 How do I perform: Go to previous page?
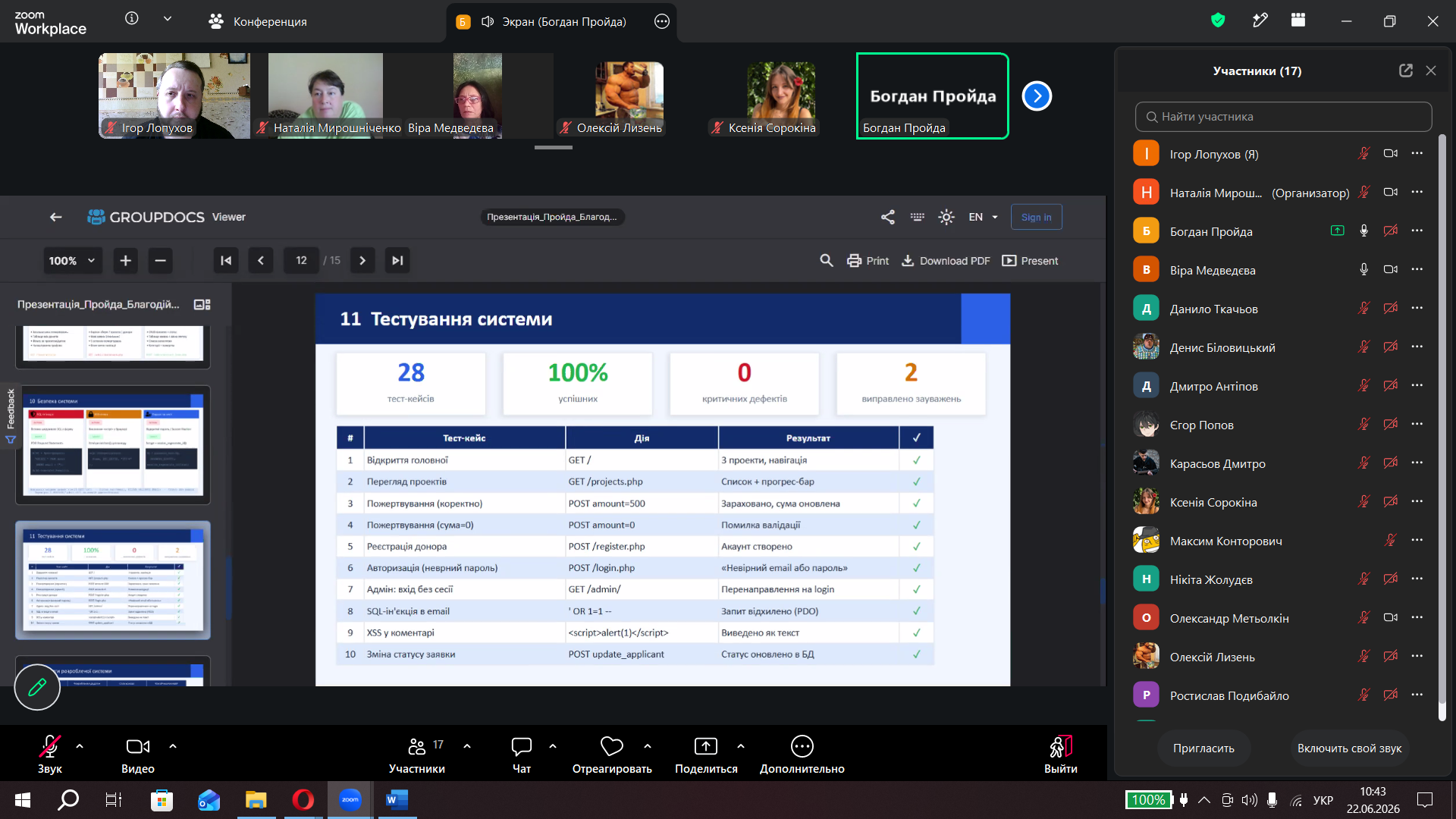point(261,261)
